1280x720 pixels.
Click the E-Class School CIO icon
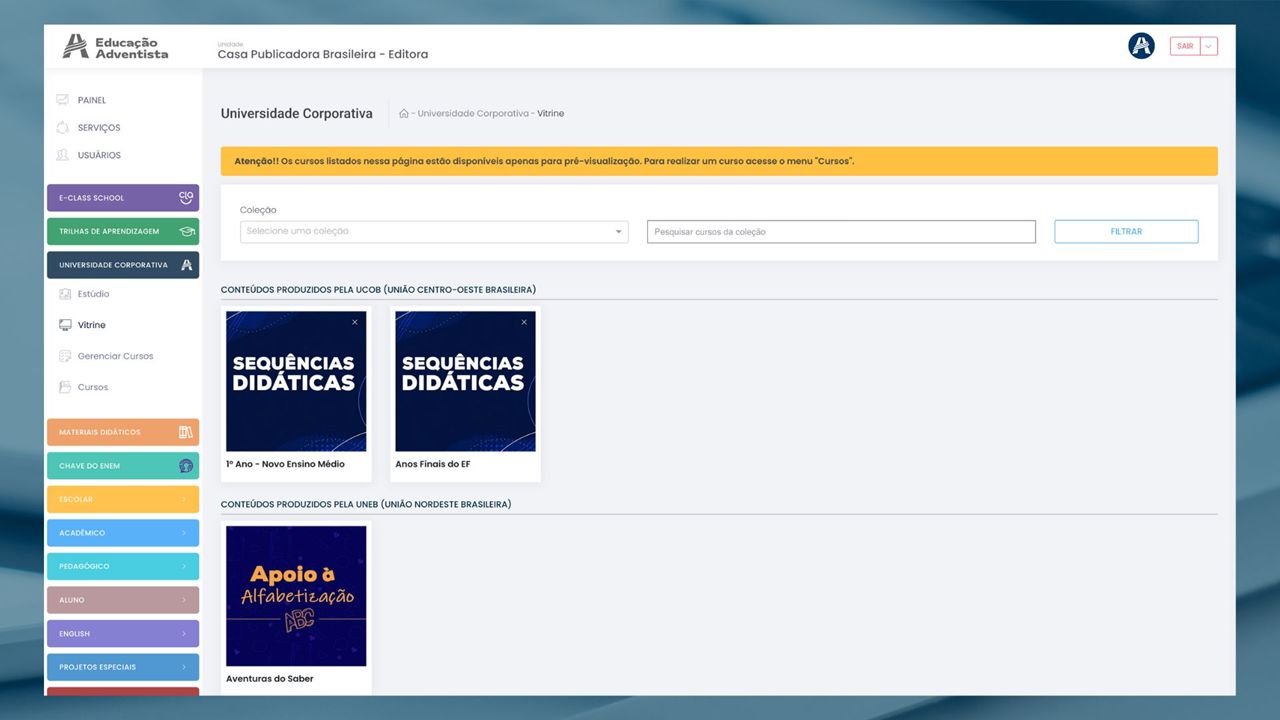(185, 198)
